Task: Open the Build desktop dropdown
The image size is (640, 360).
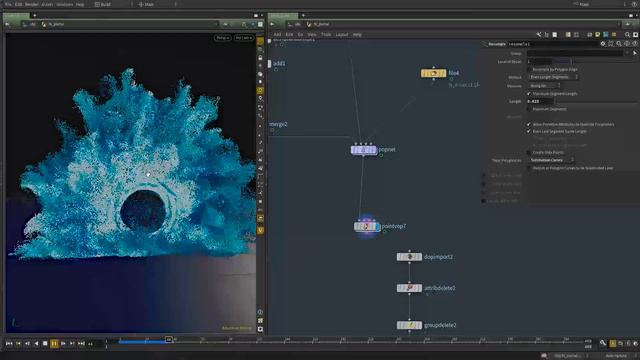Action: 113,4
